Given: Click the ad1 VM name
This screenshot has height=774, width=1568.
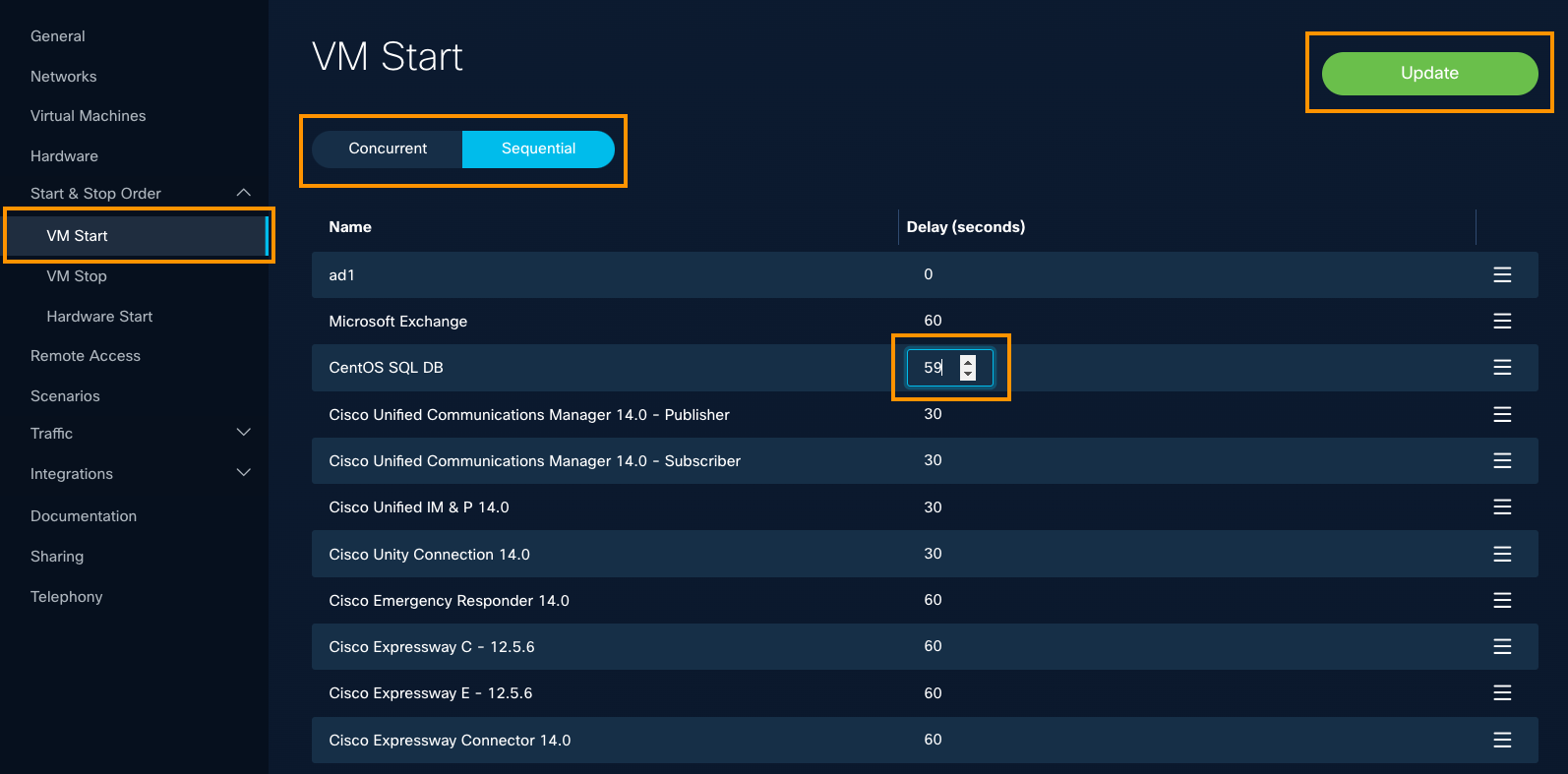Looking at the screenshot, I should pos(341,275).
